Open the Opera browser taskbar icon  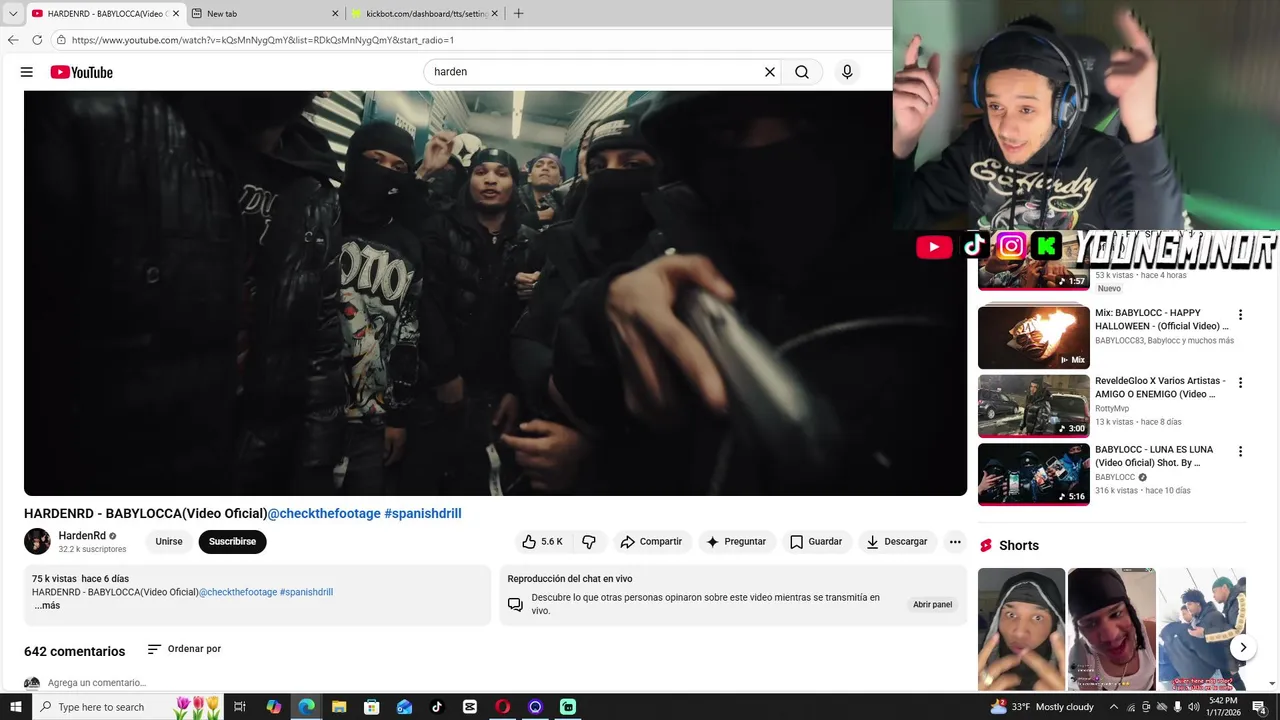pyautogui.click(x=502, y=707)
